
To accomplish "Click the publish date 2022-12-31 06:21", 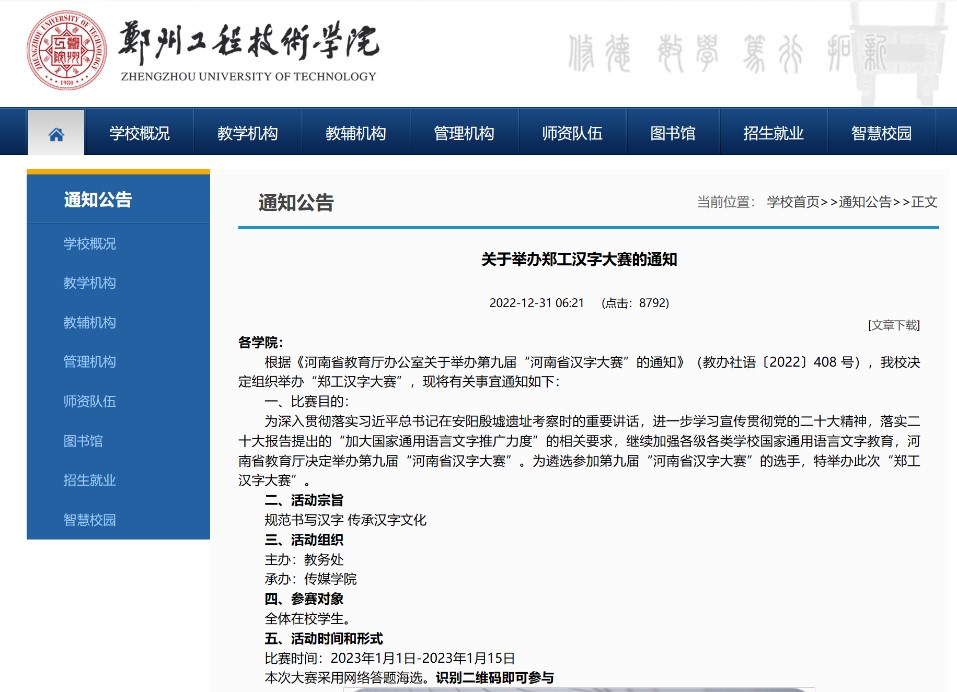I will [536, 303].
